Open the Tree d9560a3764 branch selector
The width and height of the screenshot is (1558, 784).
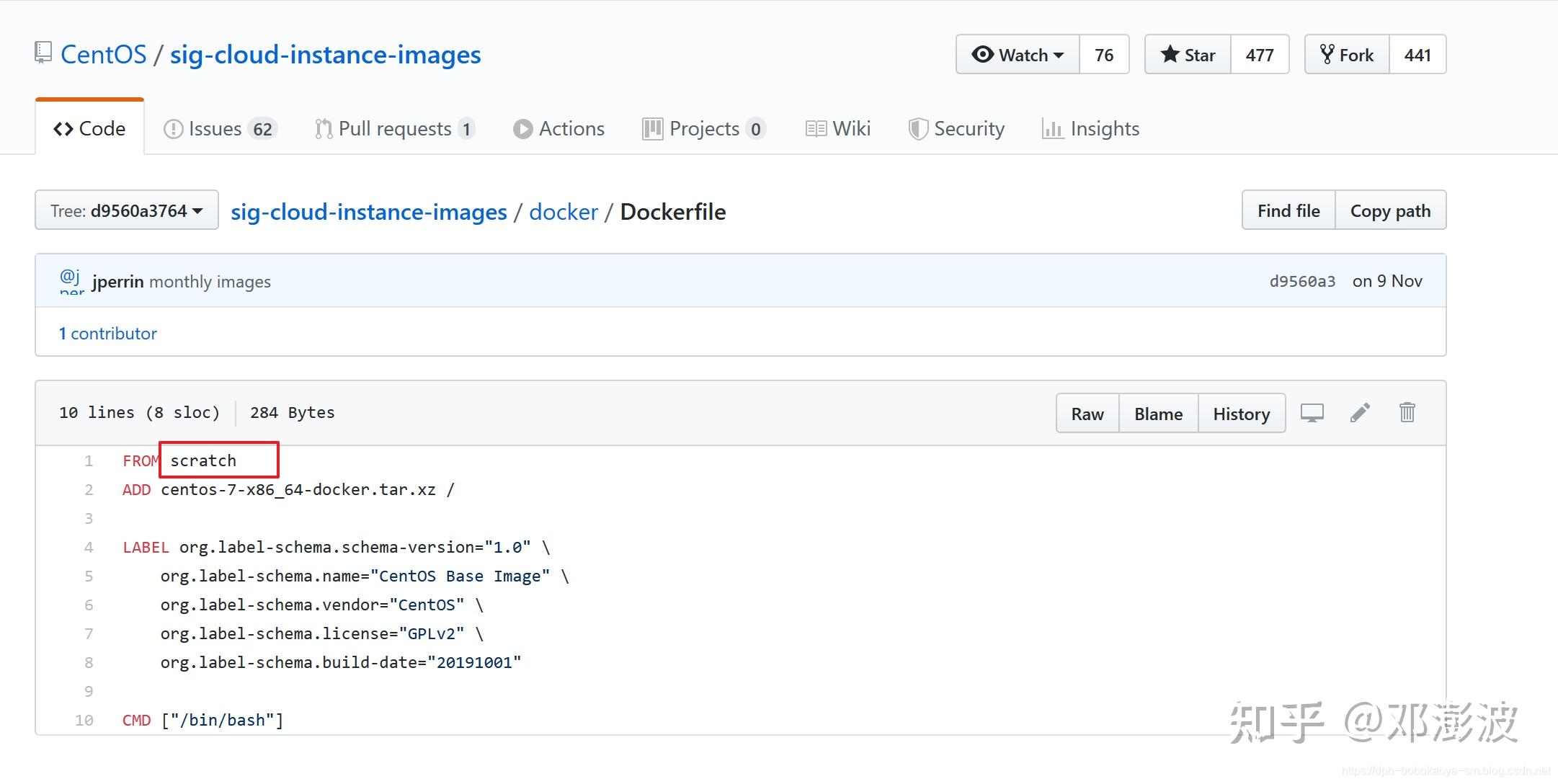coord(126,210)
